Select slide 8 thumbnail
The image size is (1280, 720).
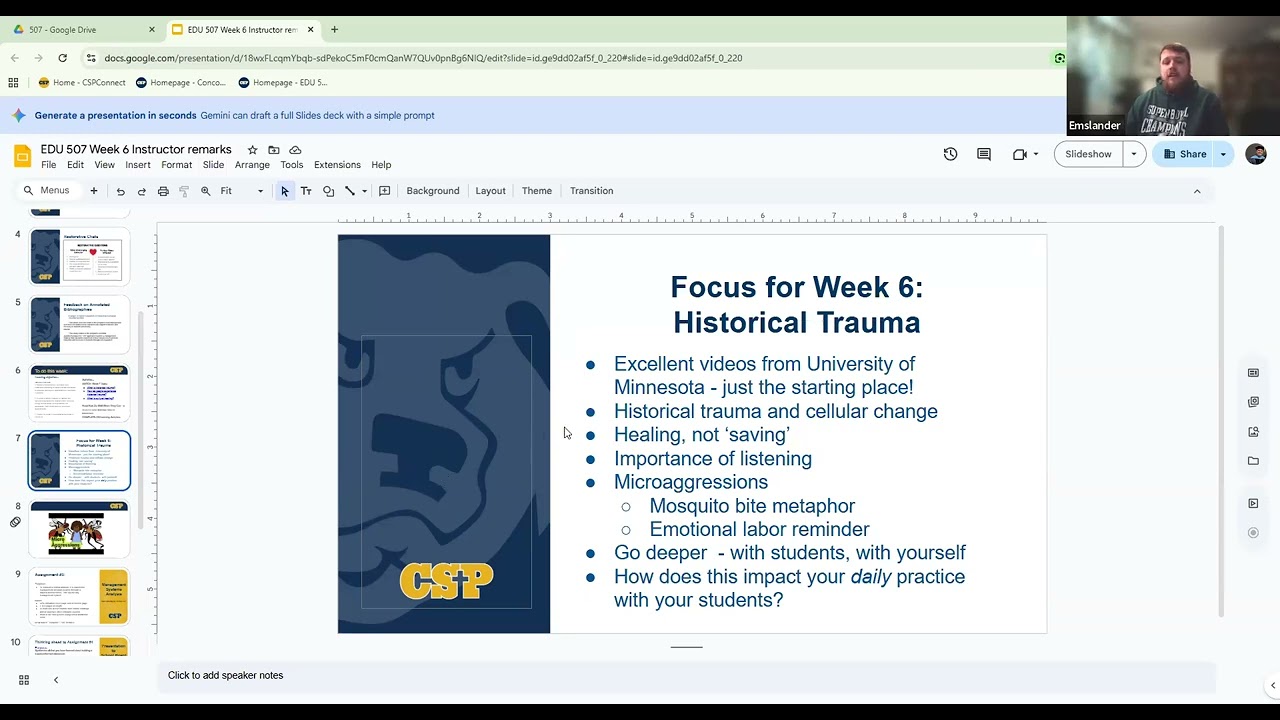(79, 529)
